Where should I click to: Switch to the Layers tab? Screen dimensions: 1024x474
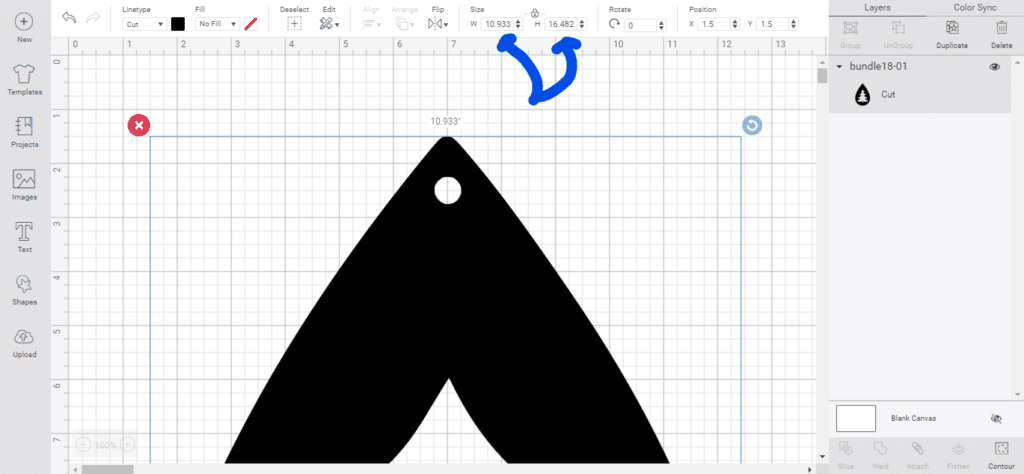(x=877, y=8)
